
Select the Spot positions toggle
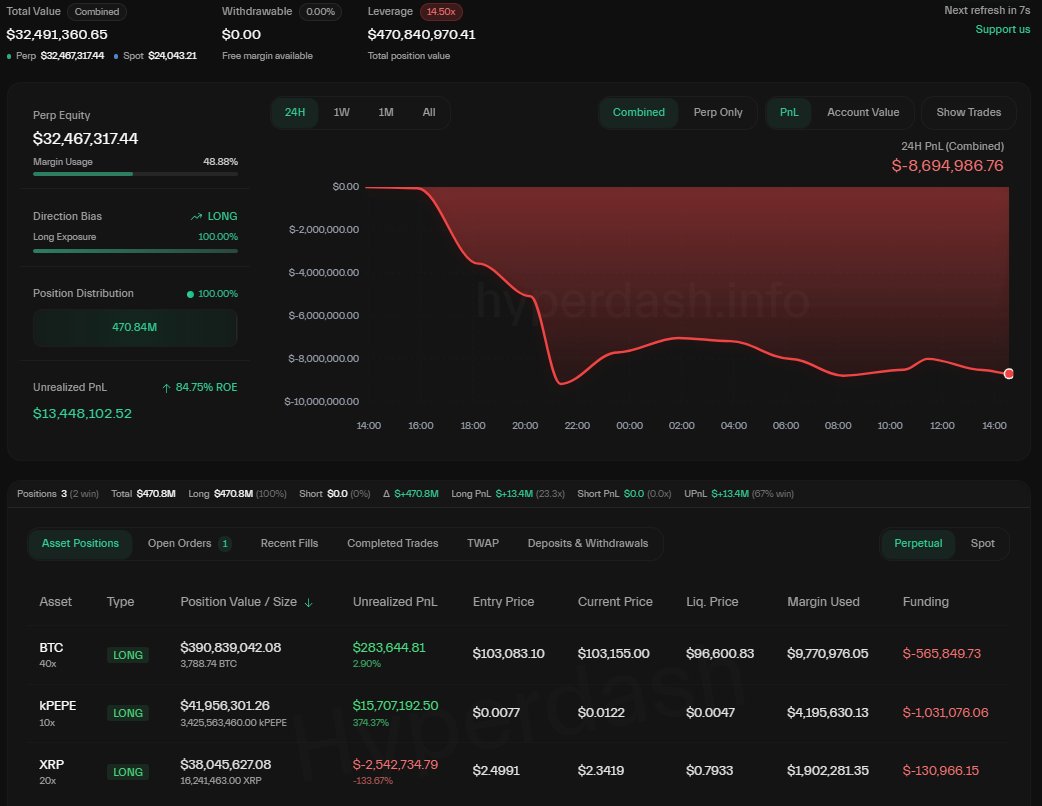click(982, 543)
